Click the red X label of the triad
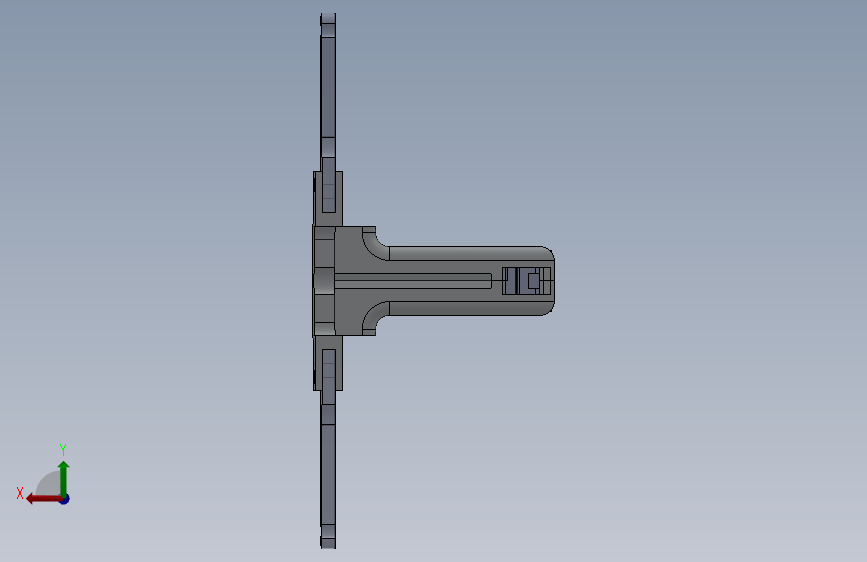Viewport: 867px width, 562px height. [x=20, y=493]
